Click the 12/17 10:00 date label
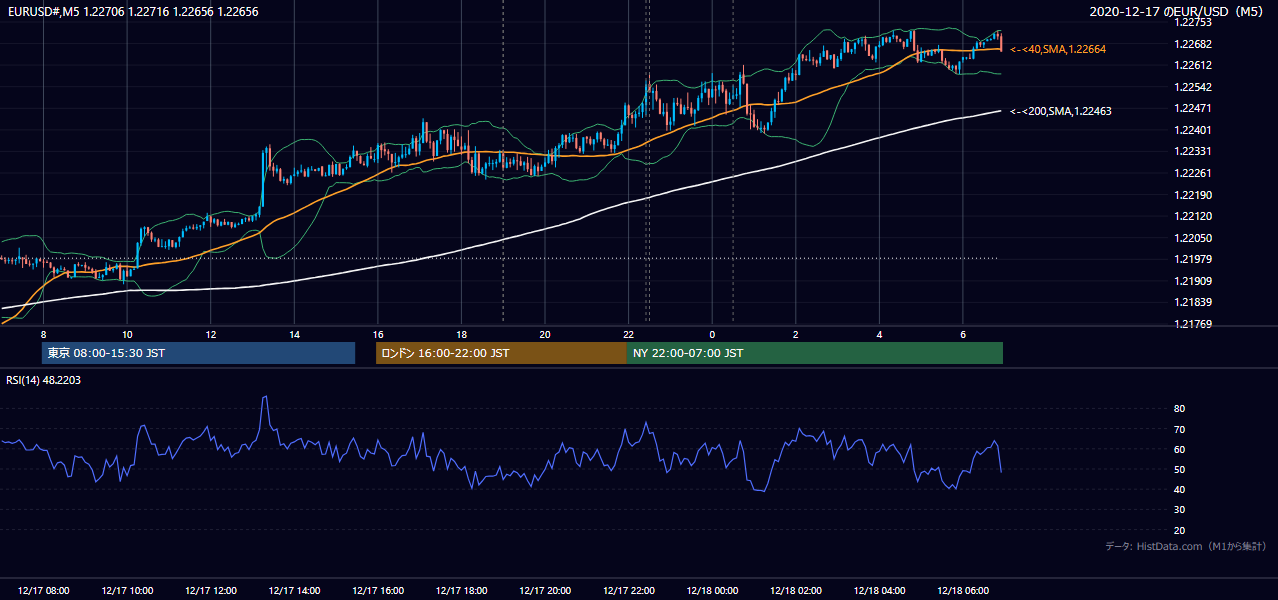This screenshot has width=1278, height=600. [127, 591]
